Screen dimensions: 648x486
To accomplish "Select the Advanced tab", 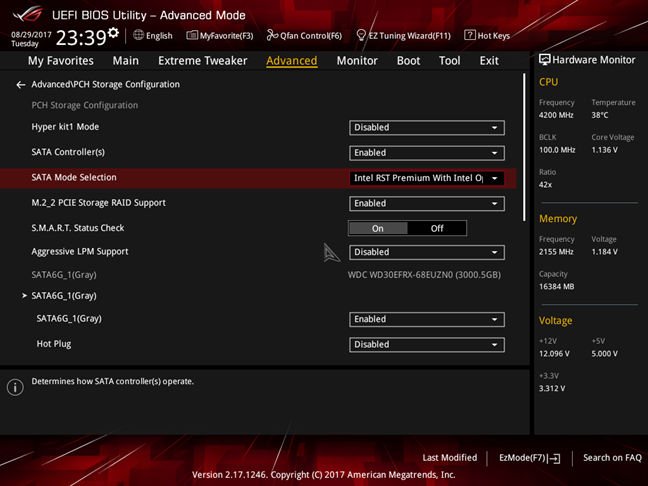I will 292,61.
